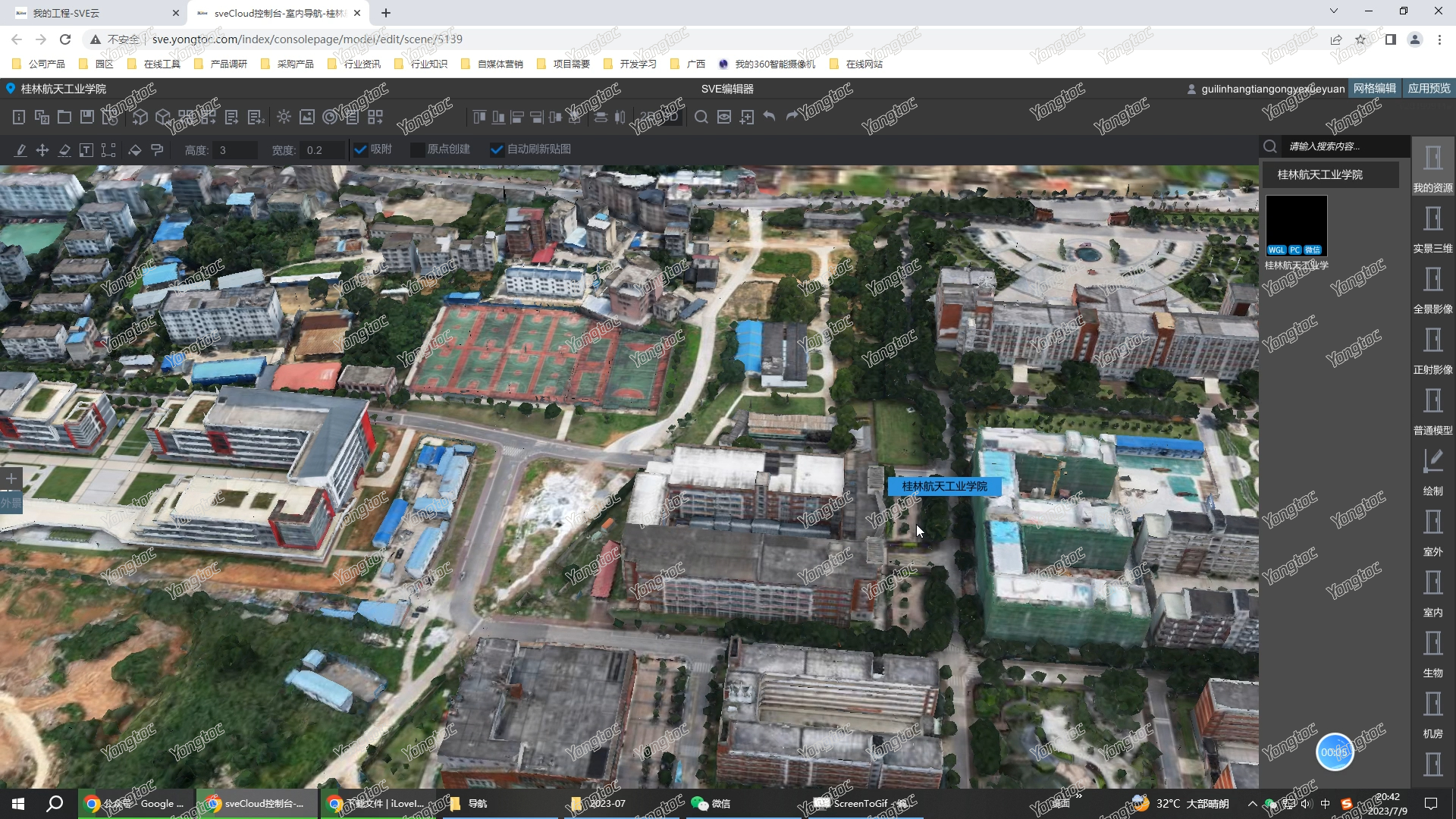1456x819 pixels.
Task: Select the text T tool
Action: click(x=86, y=150)
